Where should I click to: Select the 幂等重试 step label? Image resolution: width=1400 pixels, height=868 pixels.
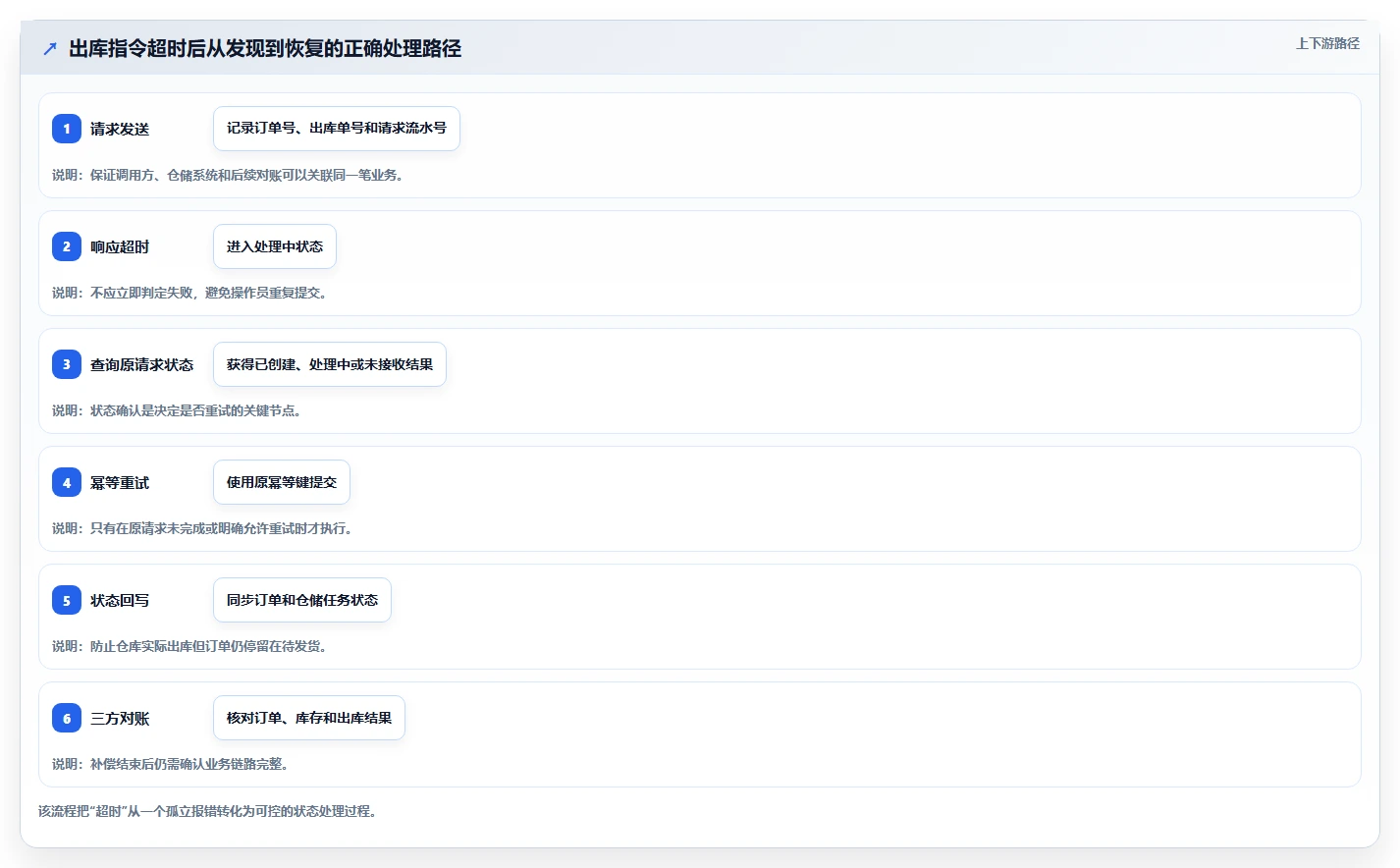click(x=120, y=482)
